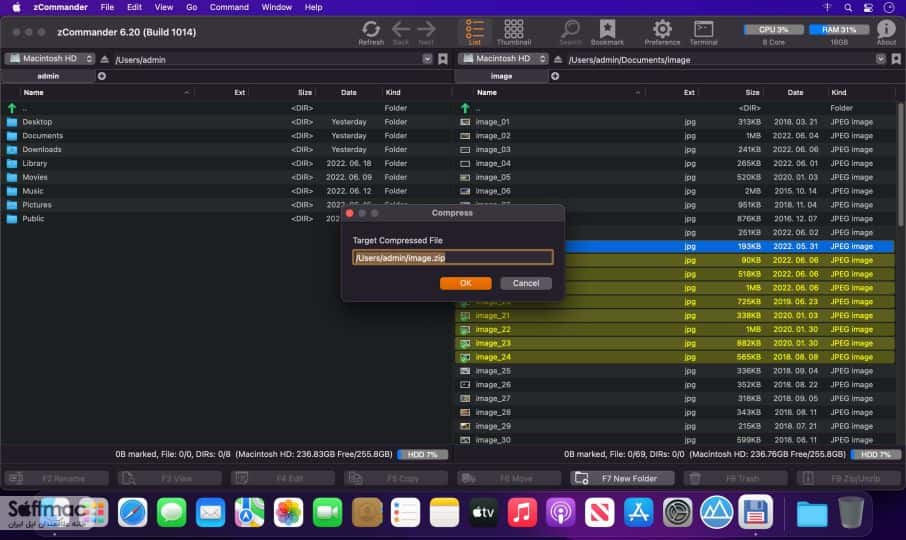This screenshot has width=906, height=540.
Task: Select the image tab
Action: (502, 76)
